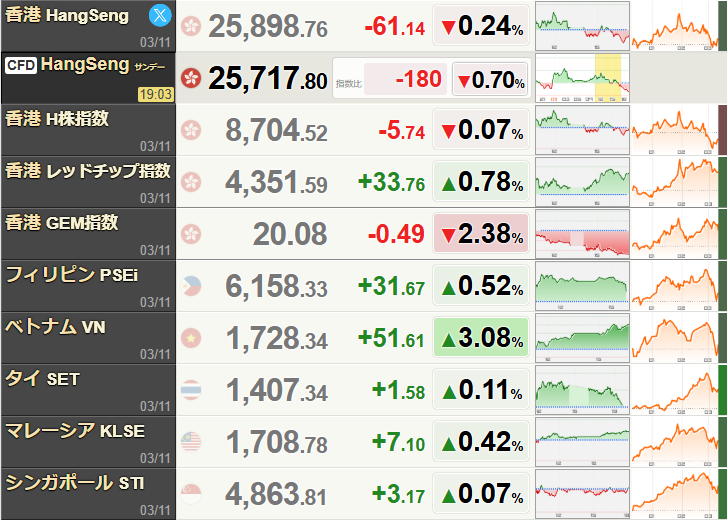Click the STI intraday mini chart
The width and height of the screenshot is (727, 520).
point(582,494)
